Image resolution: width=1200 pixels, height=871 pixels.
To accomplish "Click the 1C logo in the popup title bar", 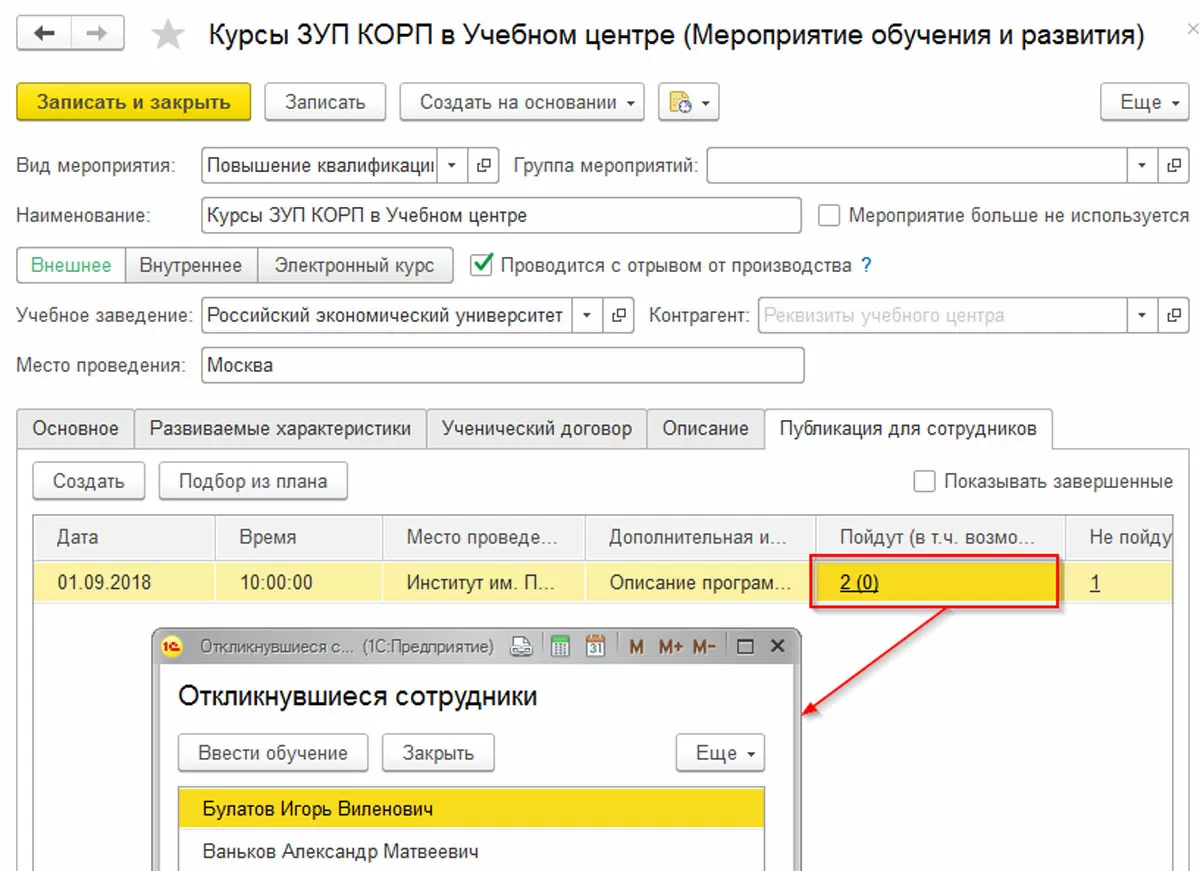I will pyautogui.click(x=173, y=647).
